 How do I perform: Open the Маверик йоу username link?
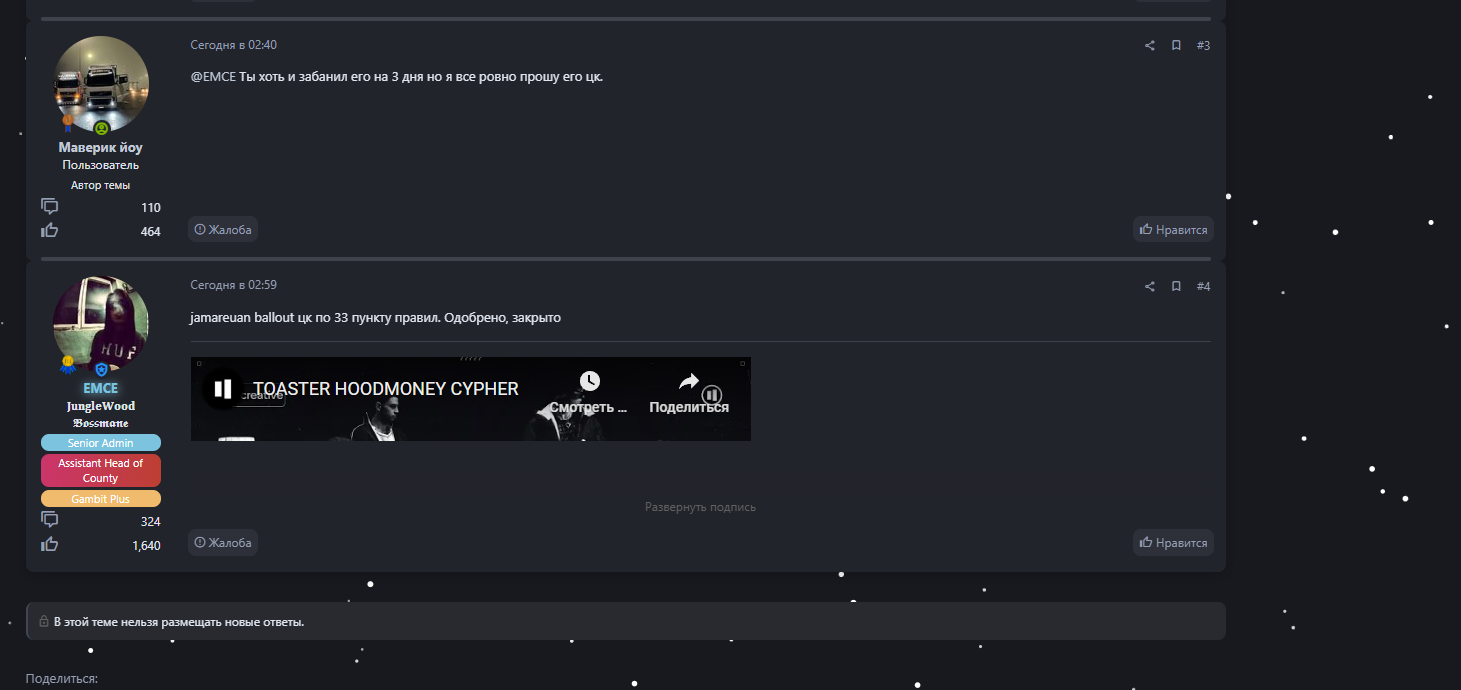[x=100, y=148]
